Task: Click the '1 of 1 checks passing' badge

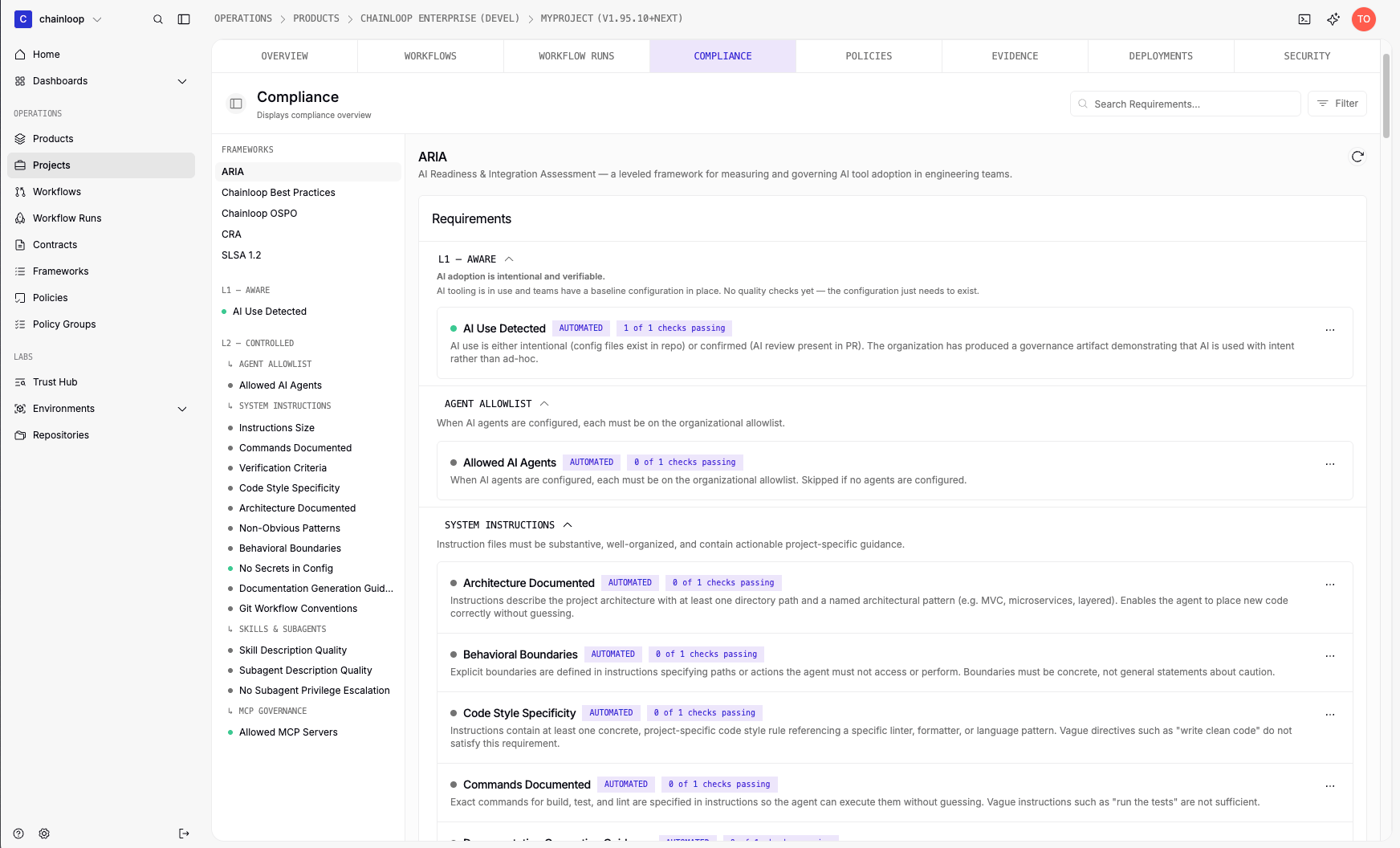Action: 674,328
